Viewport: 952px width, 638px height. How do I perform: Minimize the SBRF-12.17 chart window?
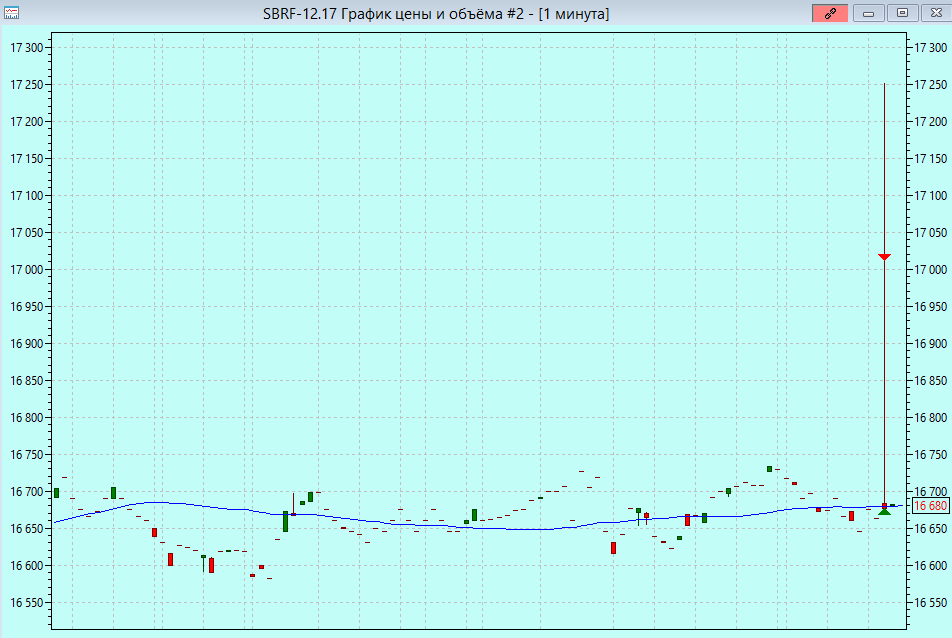(868, 13)
